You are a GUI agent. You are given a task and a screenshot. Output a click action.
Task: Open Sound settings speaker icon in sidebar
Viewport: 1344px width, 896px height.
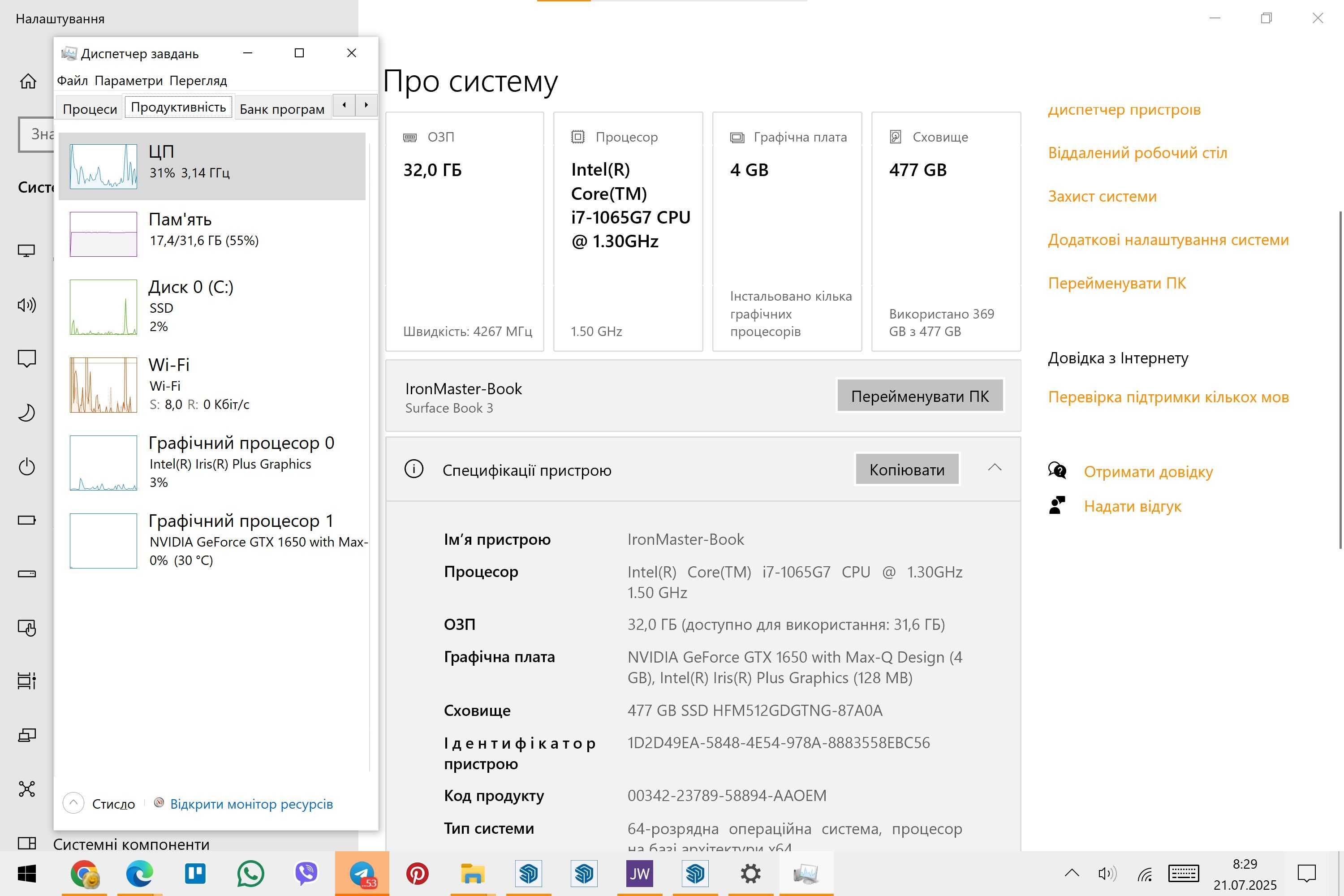tap(26, 305)
